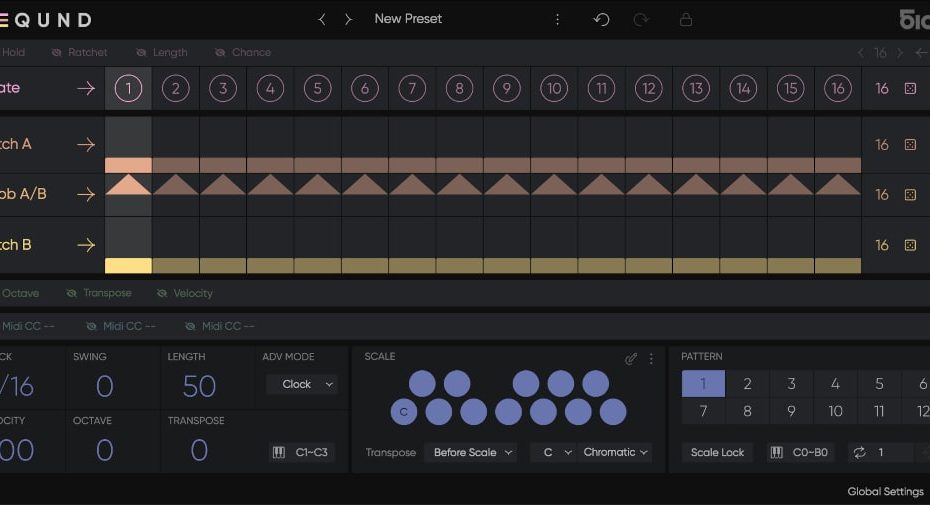Randomize the Gate lane with dice icon
The height and width of the screenshot is (505, 930).
910,88
